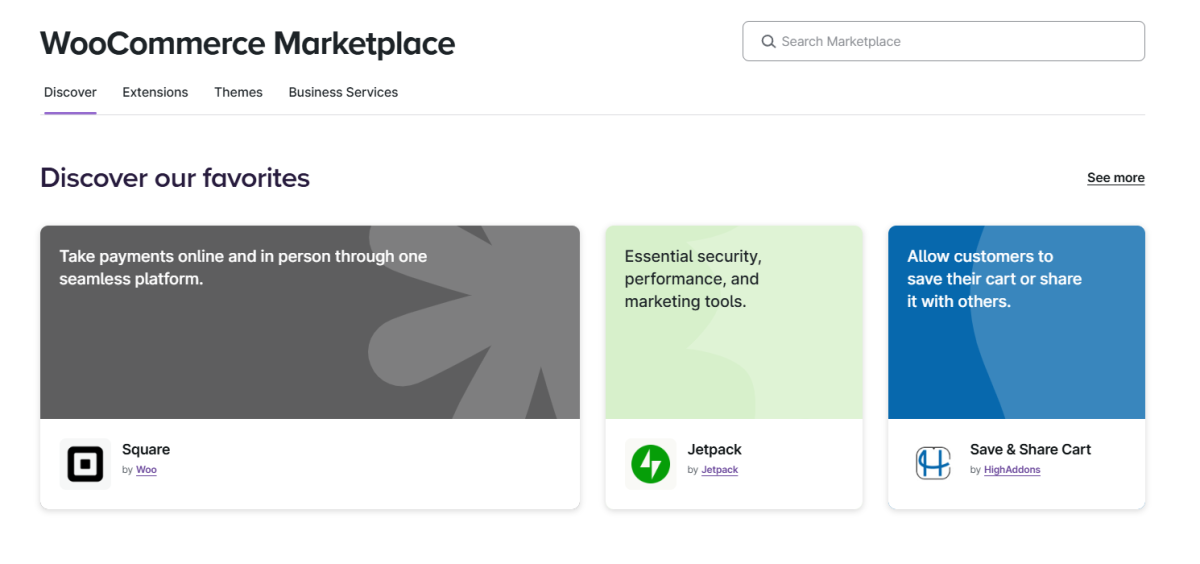
Task: Open the Square gray banner image
Action: point(310,322)
